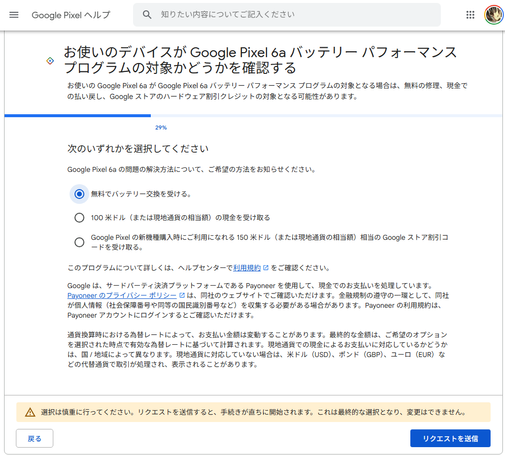
Task: Click the 29% progress label
Action: pyautogui.click(x=161, y=128)
